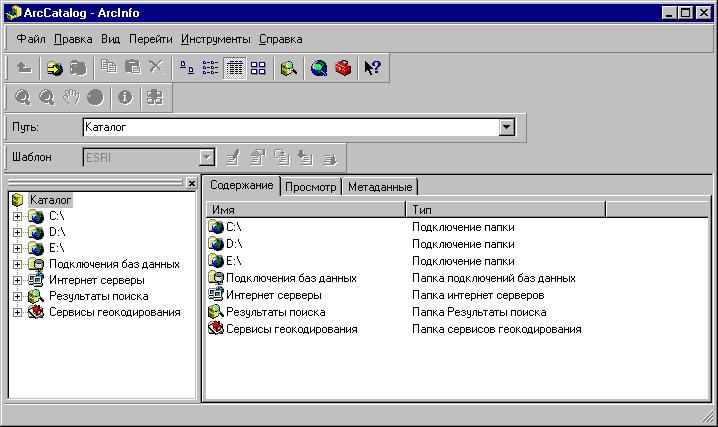The height and width of the screenshot is (427, 718).
Task: Expand the E:\ tree node
Action: pos(17,248)
